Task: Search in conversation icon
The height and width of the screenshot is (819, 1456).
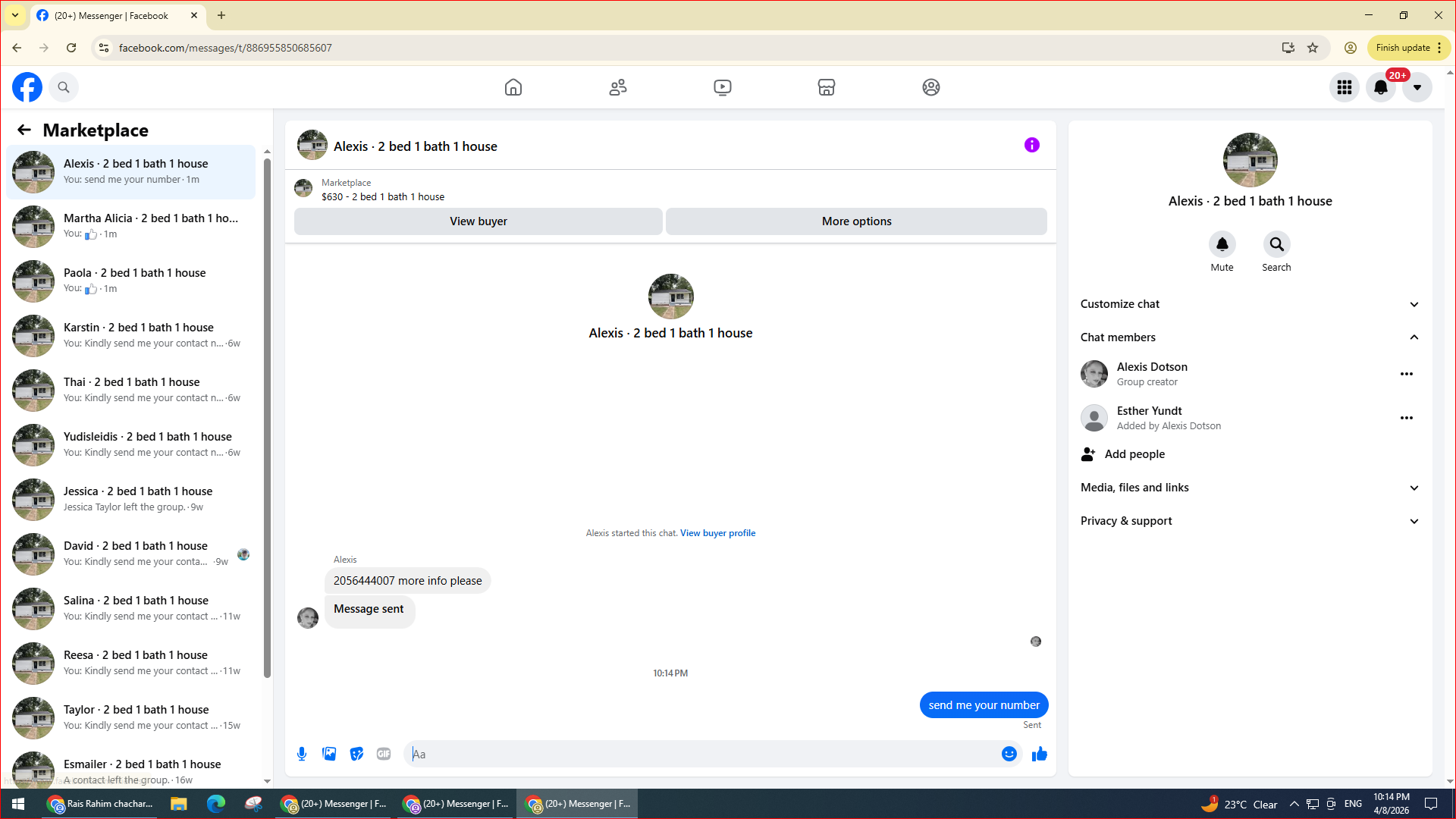Action: (1276, 245)
